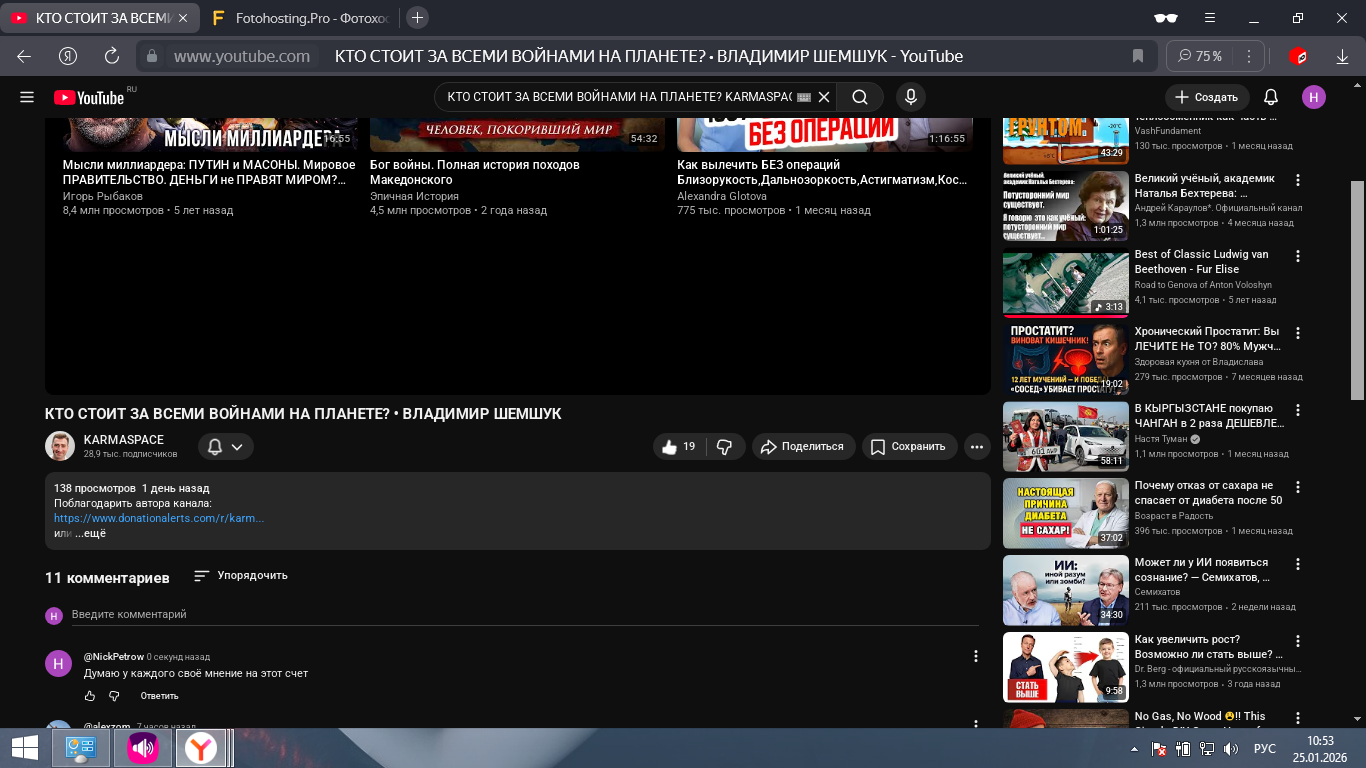Screen dimensions: 1366x768
Task: Open the Yandex Browser taskbar icon
Action: (202, 748)
